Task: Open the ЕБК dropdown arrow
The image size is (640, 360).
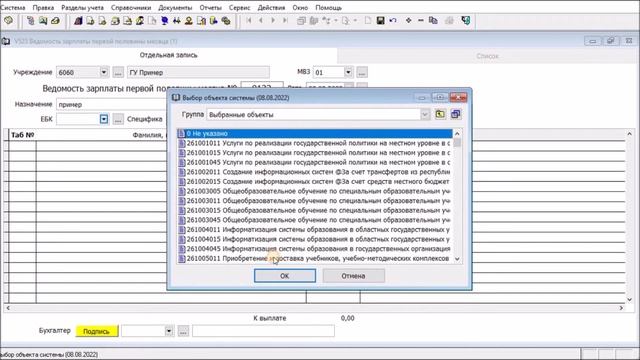Action: coord(104,119)
